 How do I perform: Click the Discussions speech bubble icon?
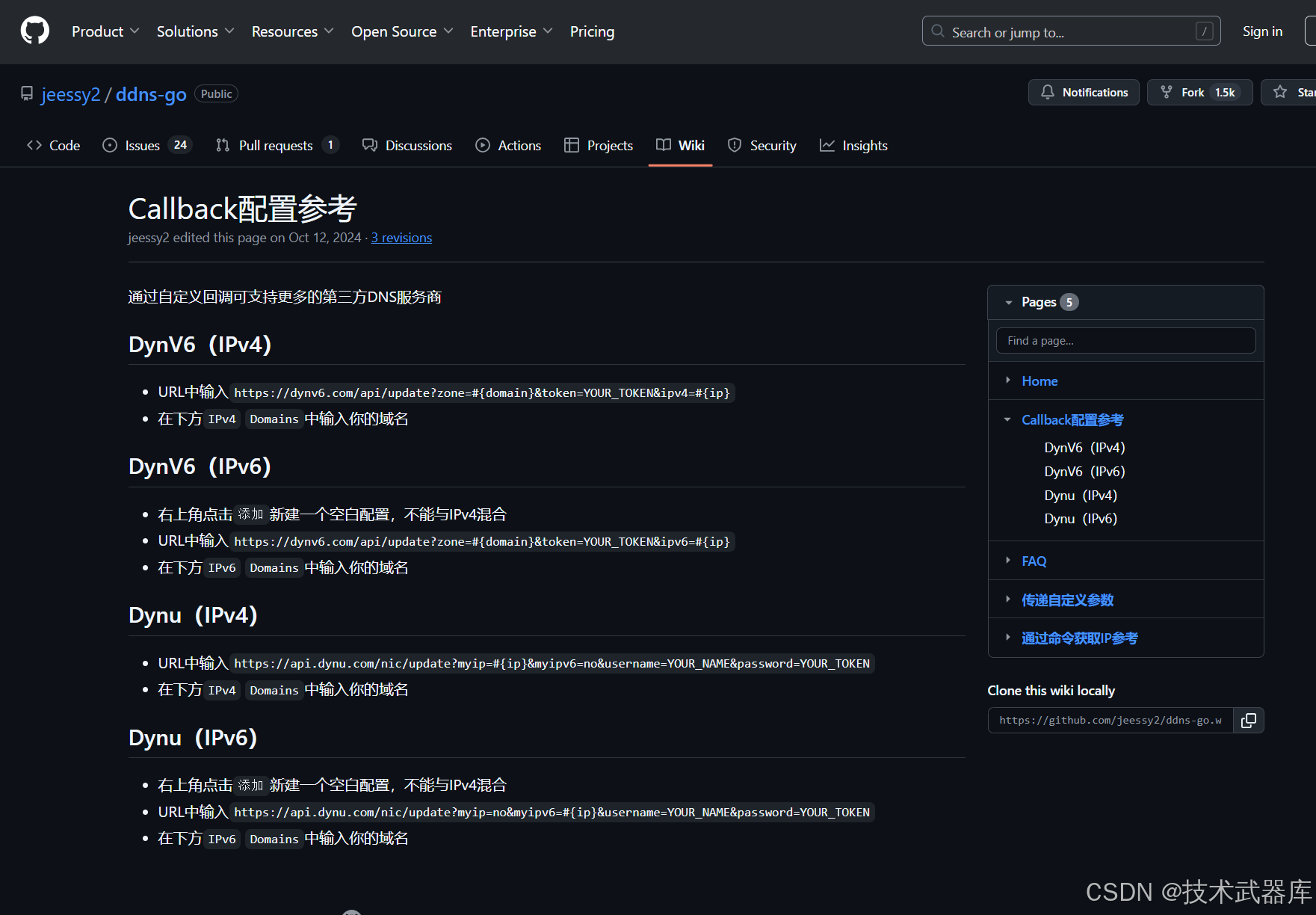(x=370, y=145)
